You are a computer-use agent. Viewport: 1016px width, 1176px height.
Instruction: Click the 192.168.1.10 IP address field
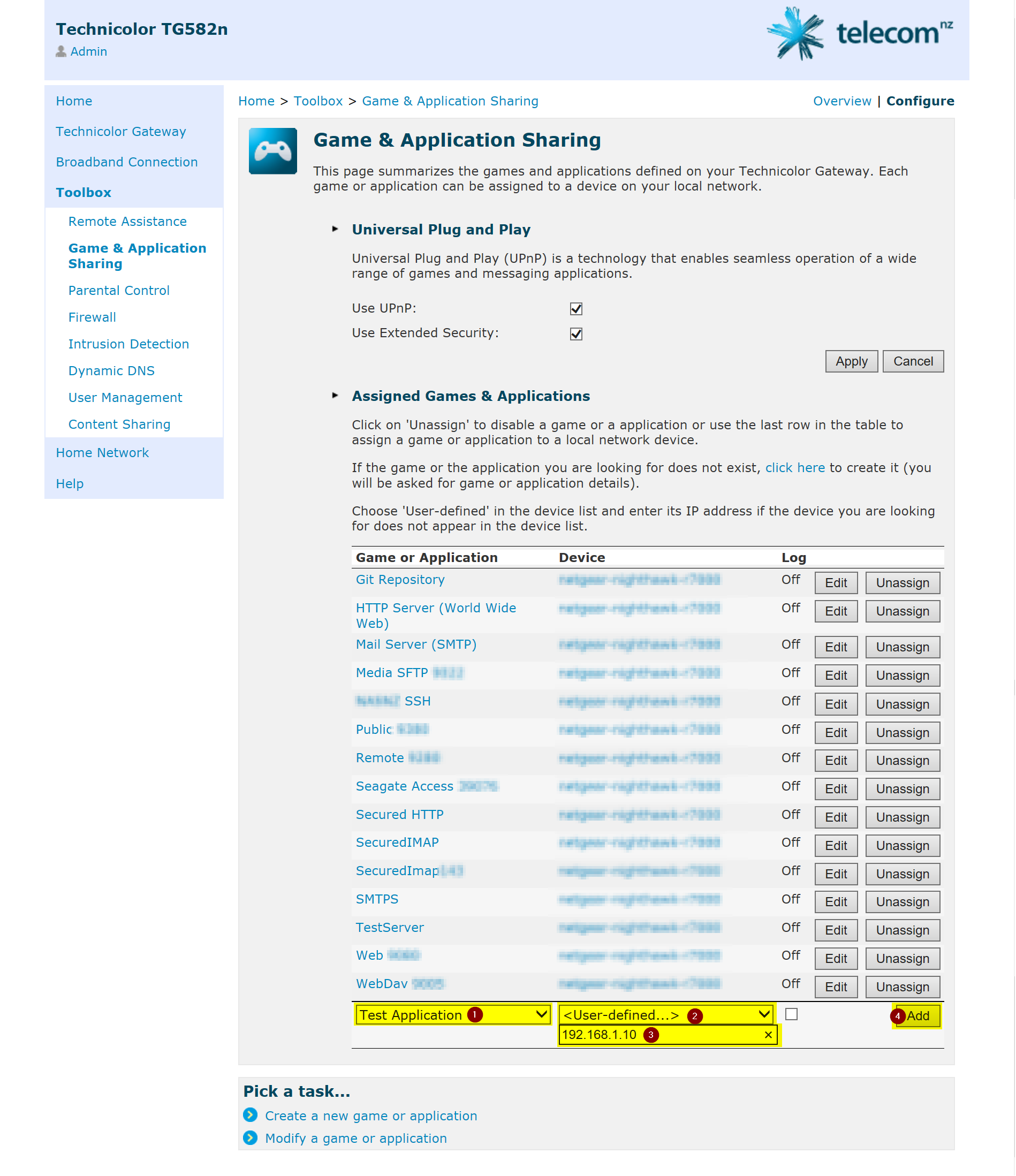point(668,1035)
